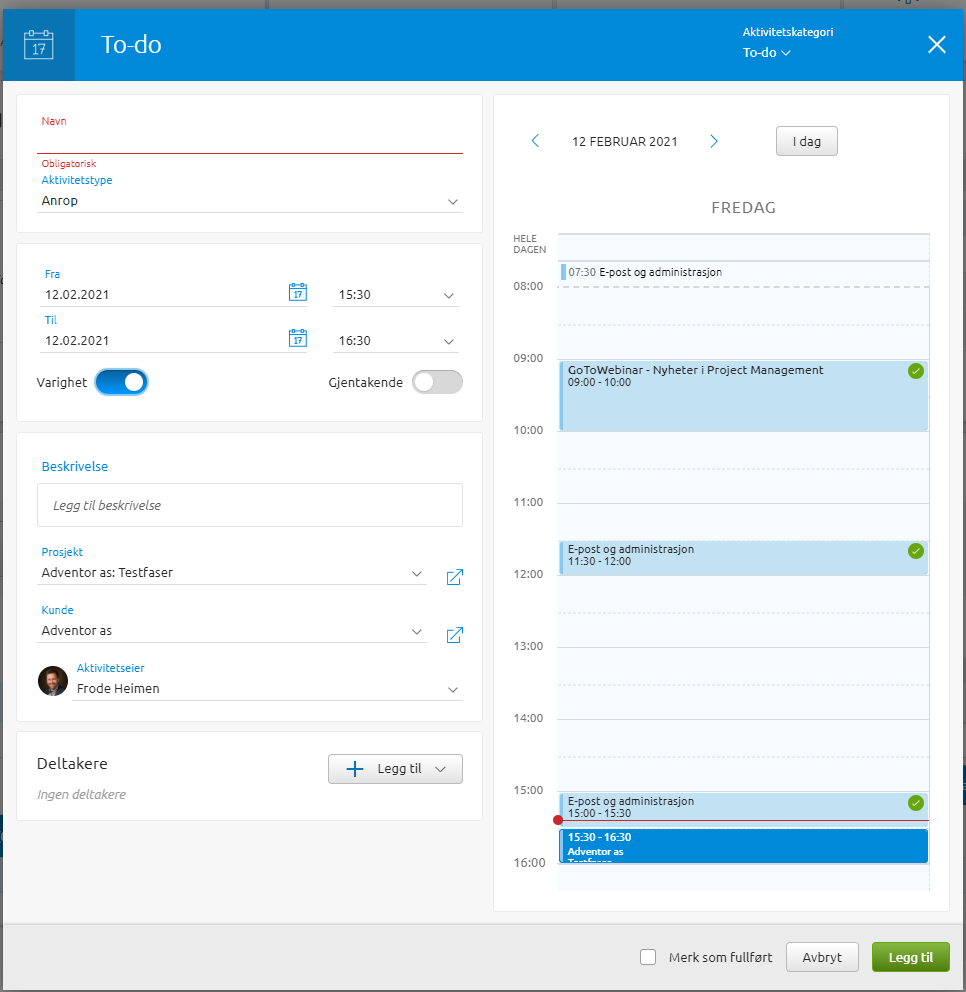Go to next day with right arrow
This screenshot has width=966, height=992.
point(714,142)
